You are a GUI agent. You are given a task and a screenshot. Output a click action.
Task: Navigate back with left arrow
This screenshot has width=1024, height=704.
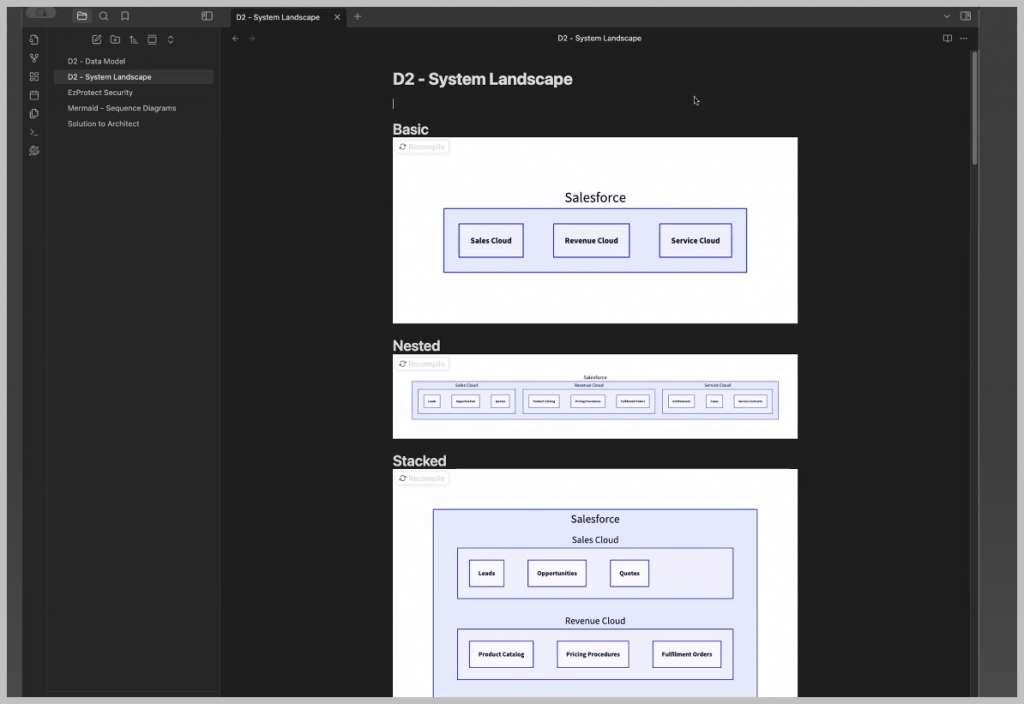[x=236, y=39]
